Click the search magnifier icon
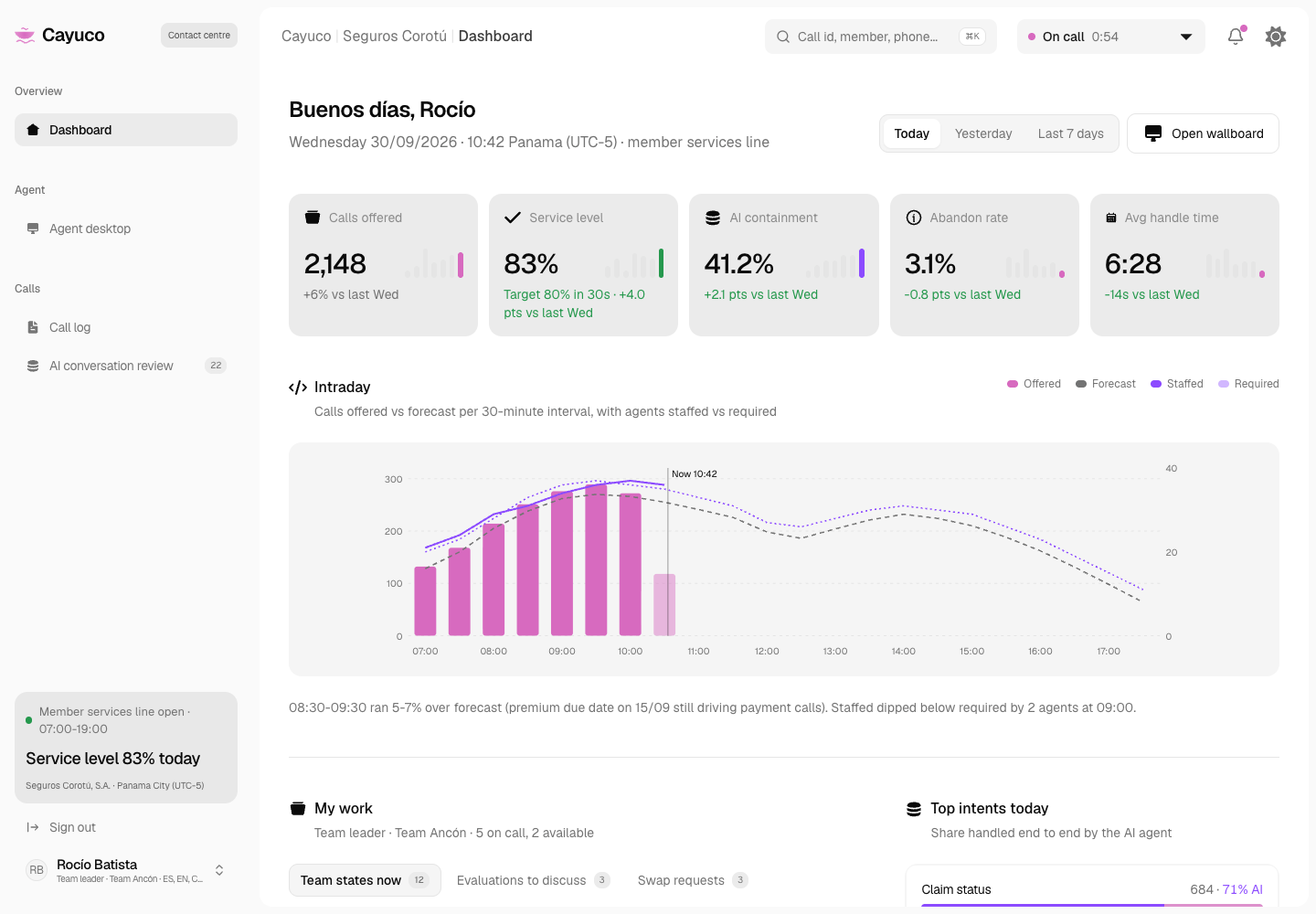The height and width of the screenshot is (914, 1316). (783, 37)
